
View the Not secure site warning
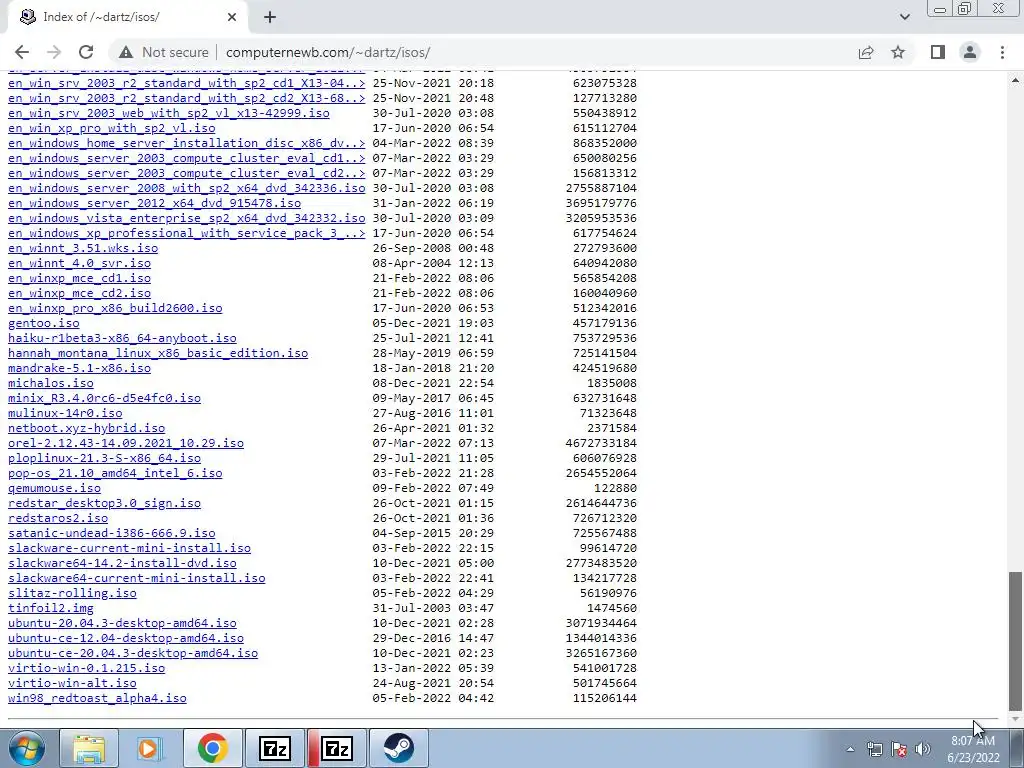point(164,52)
